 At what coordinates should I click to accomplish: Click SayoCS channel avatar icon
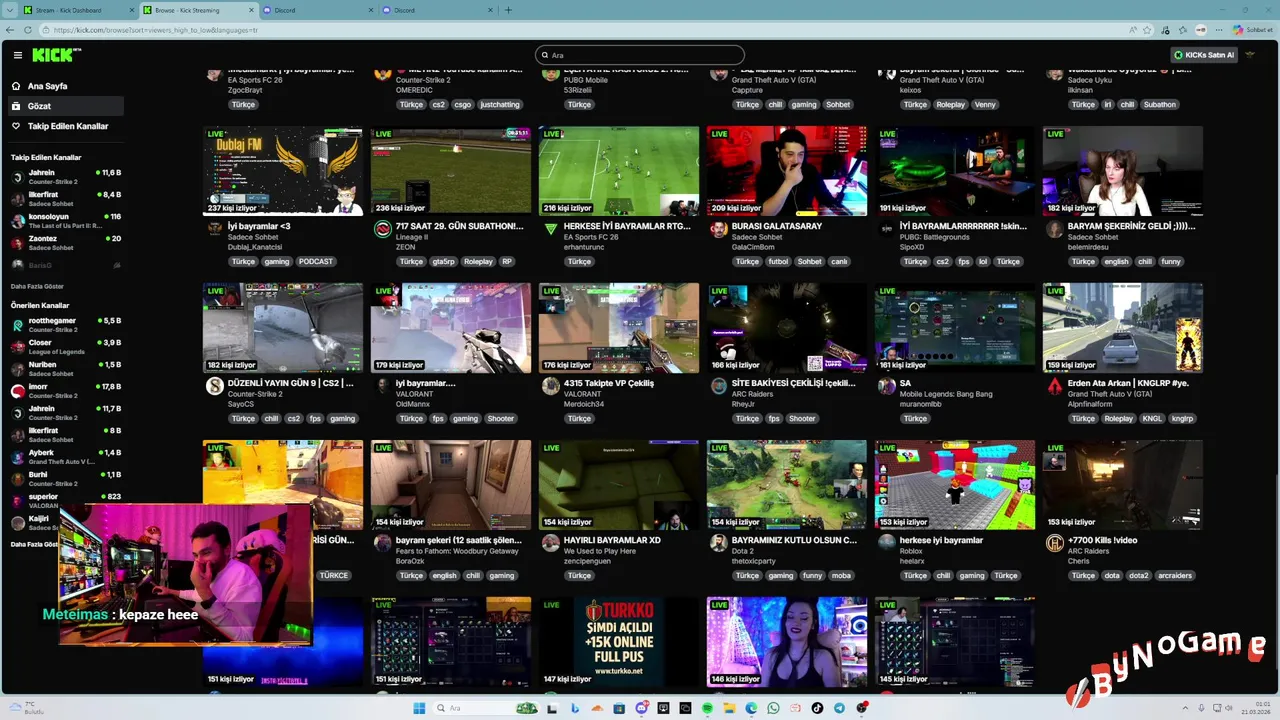point(214,386)
